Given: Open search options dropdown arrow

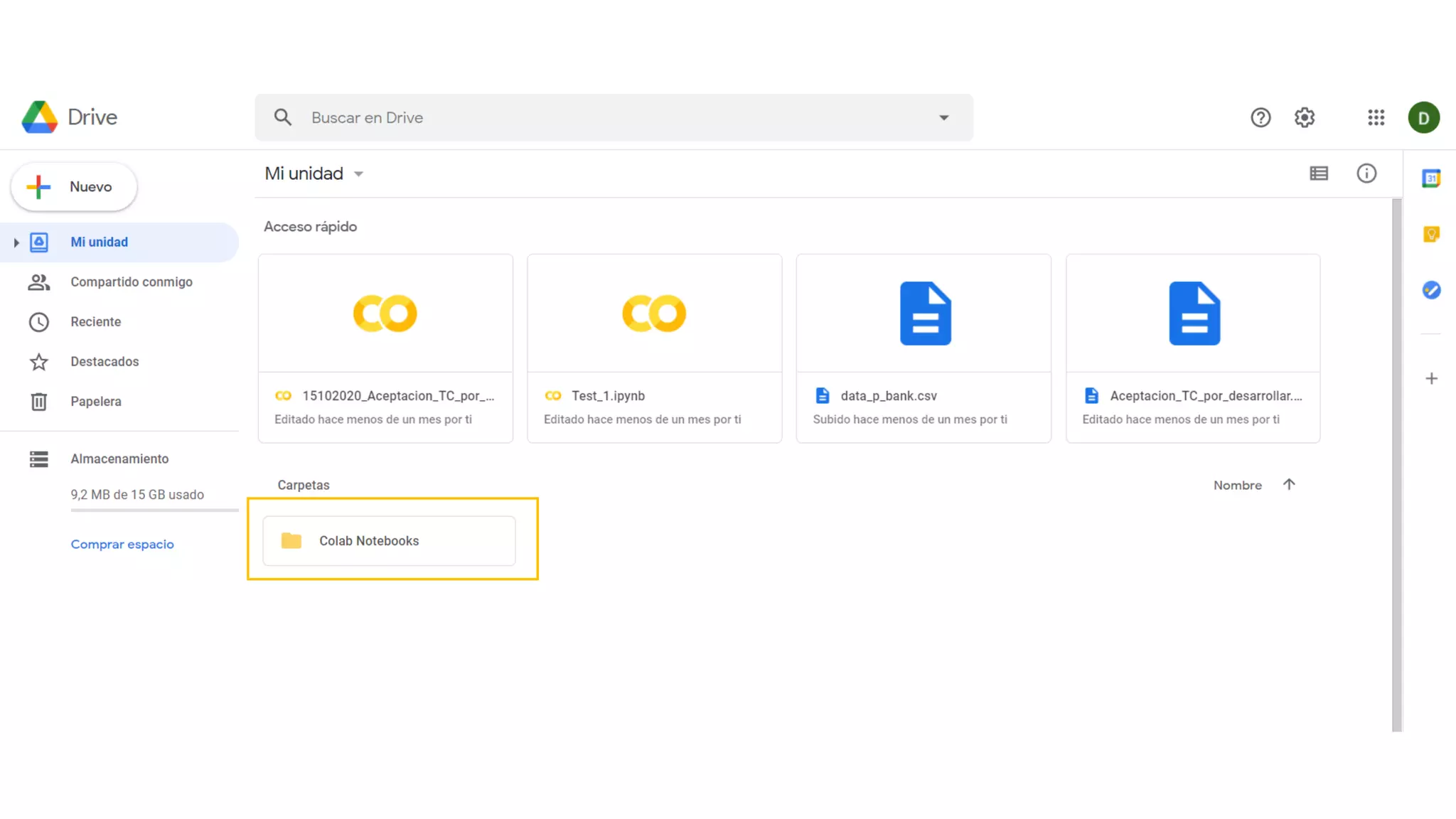Looking at the screenshot, I should tap(943, 118).
